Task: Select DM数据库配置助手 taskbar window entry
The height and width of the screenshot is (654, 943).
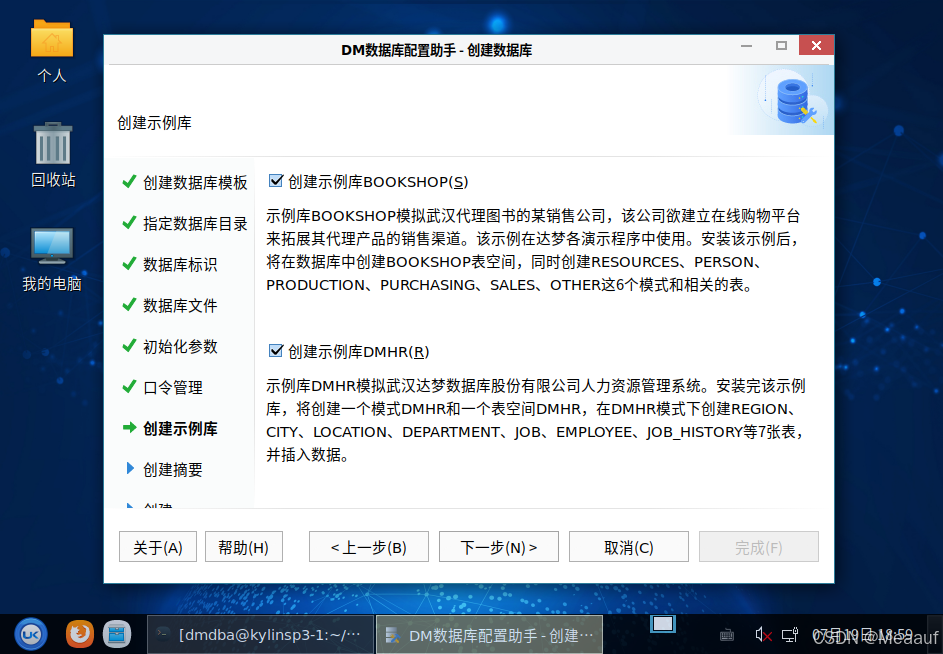Action: point(490,635)
